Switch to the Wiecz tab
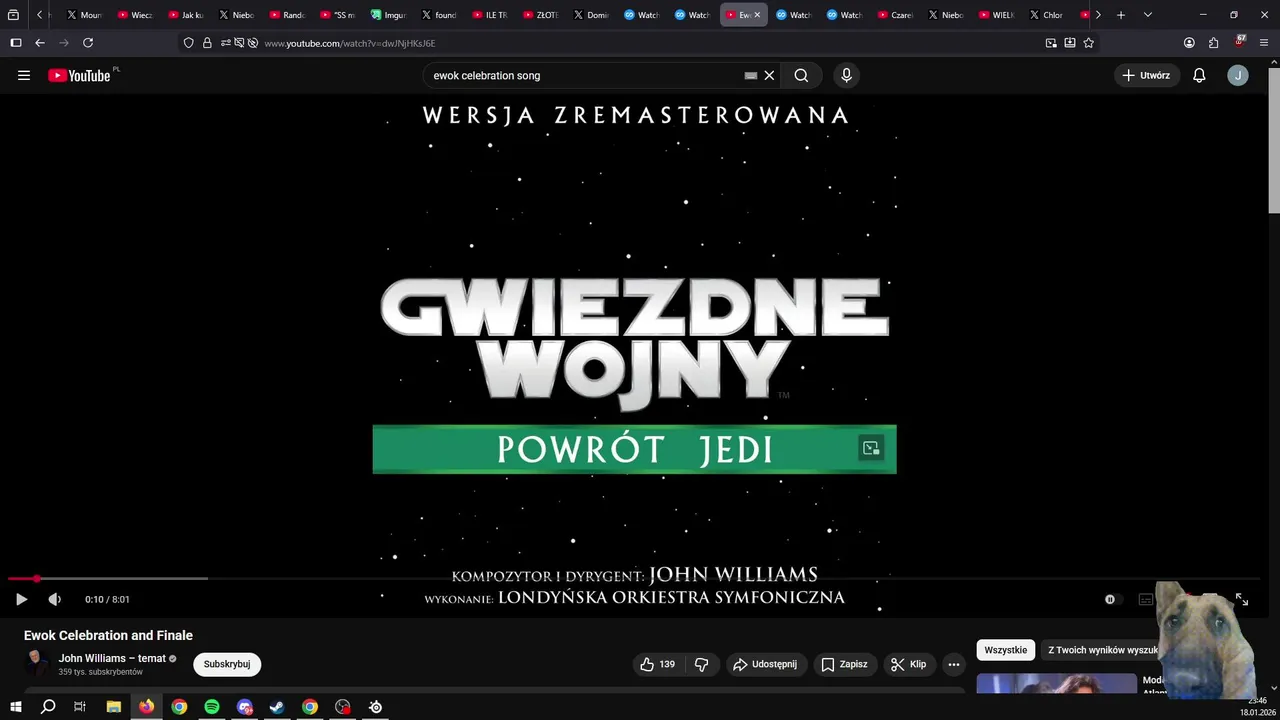The image size is (1280, 720). pos(135,15)
